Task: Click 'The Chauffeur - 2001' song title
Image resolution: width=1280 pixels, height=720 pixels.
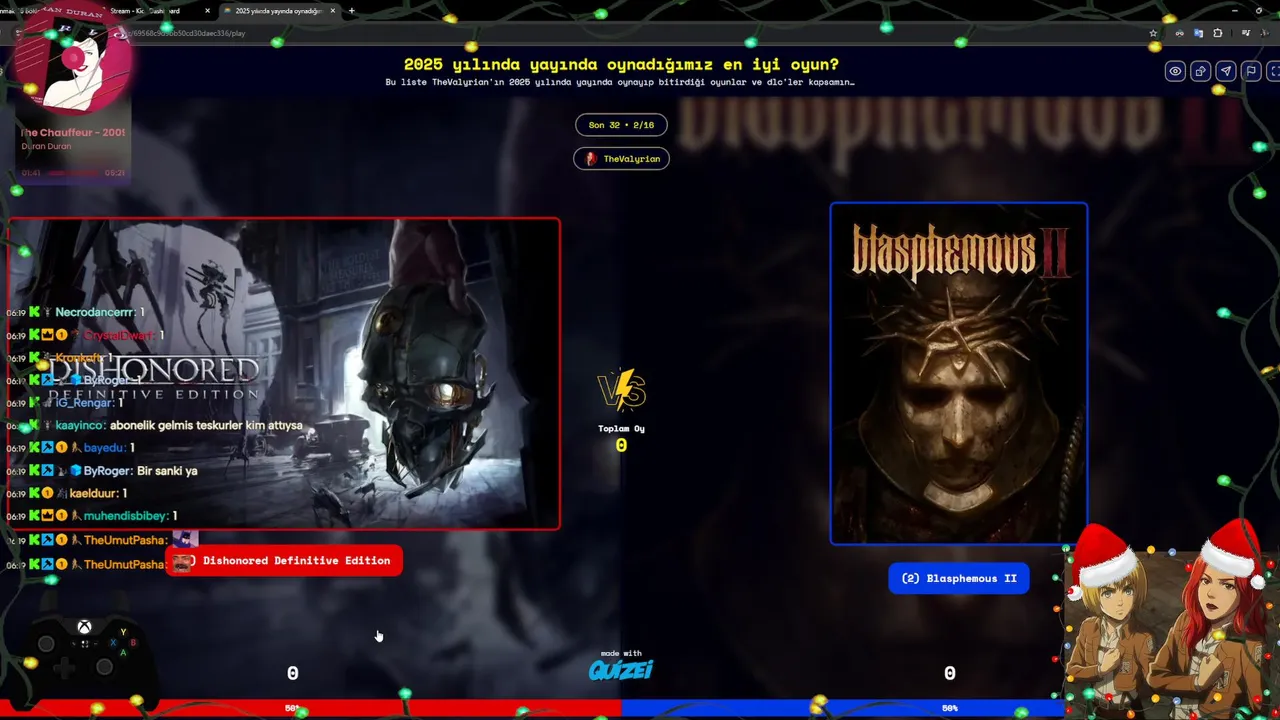Action: click(73, 132)
